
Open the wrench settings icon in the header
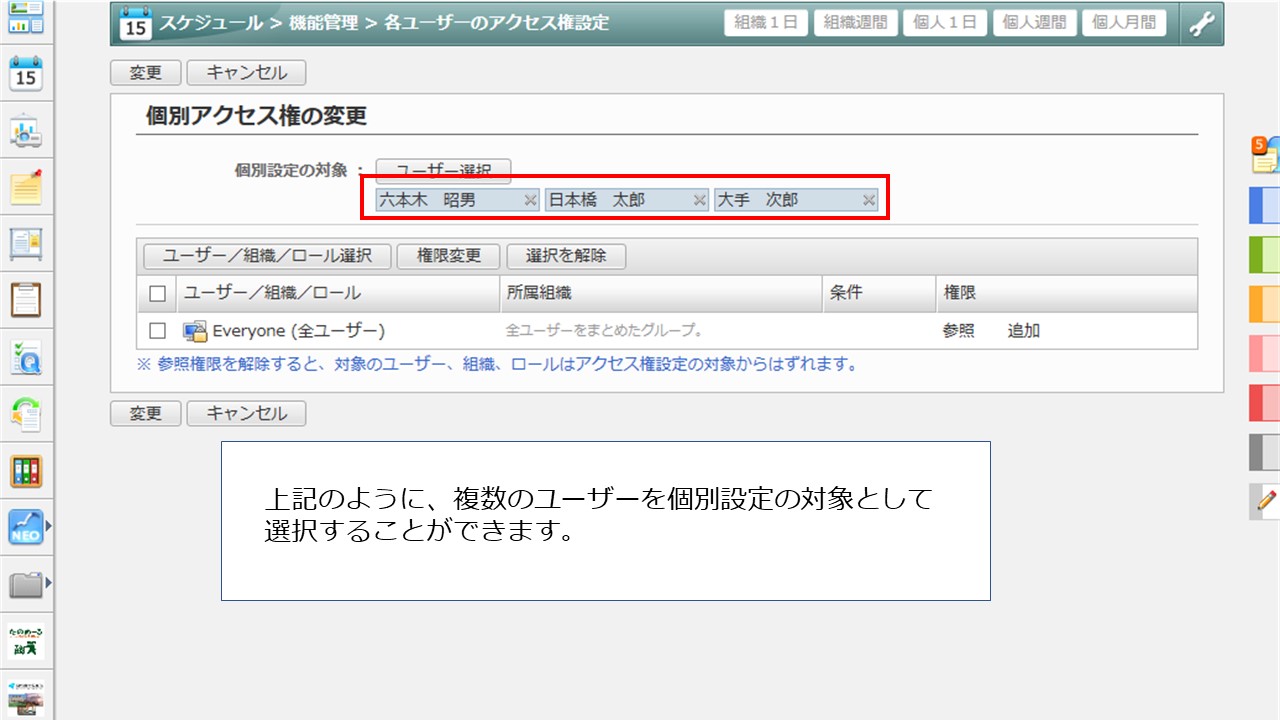(1201, 24)
